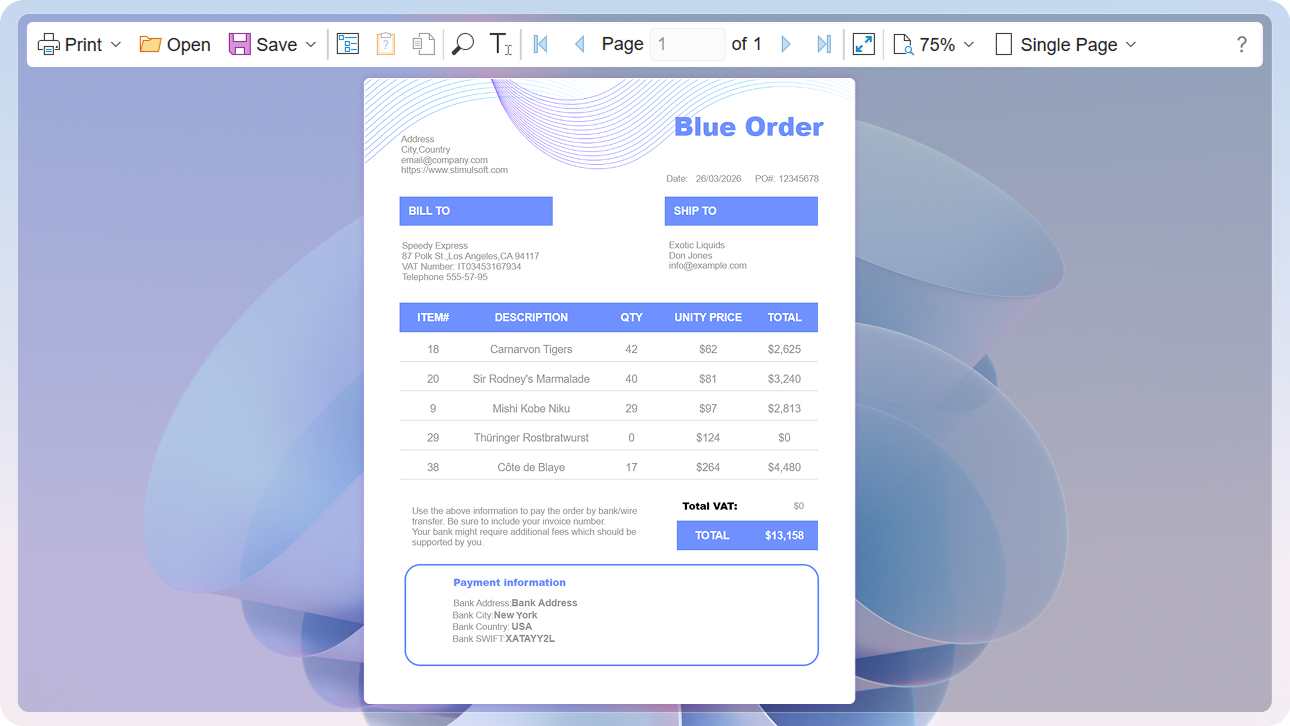This screenshot has height=726, width=1290.
Task: Go to the first page
Action: point(539,44)
